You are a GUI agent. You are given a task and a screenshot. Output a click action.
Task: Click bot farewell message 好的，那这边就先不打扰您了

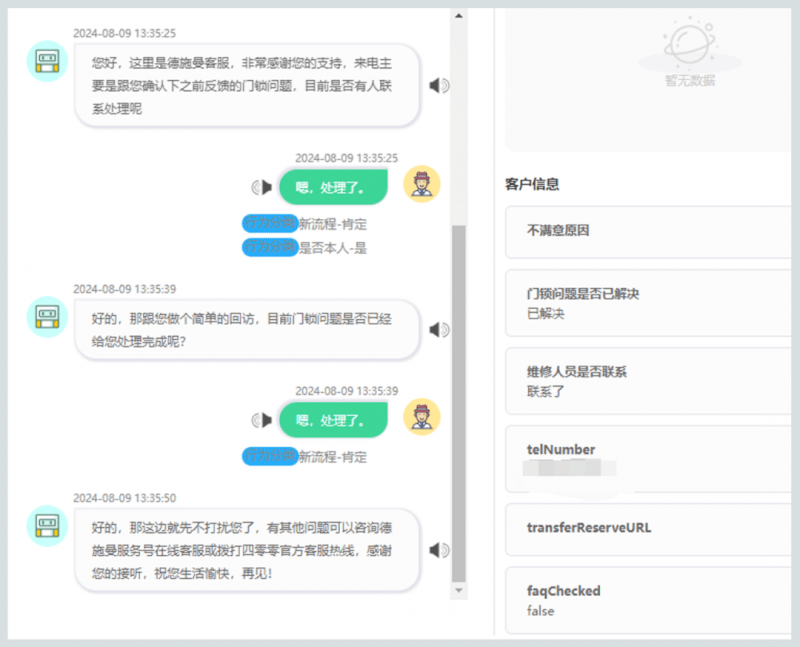pos(247,550)
